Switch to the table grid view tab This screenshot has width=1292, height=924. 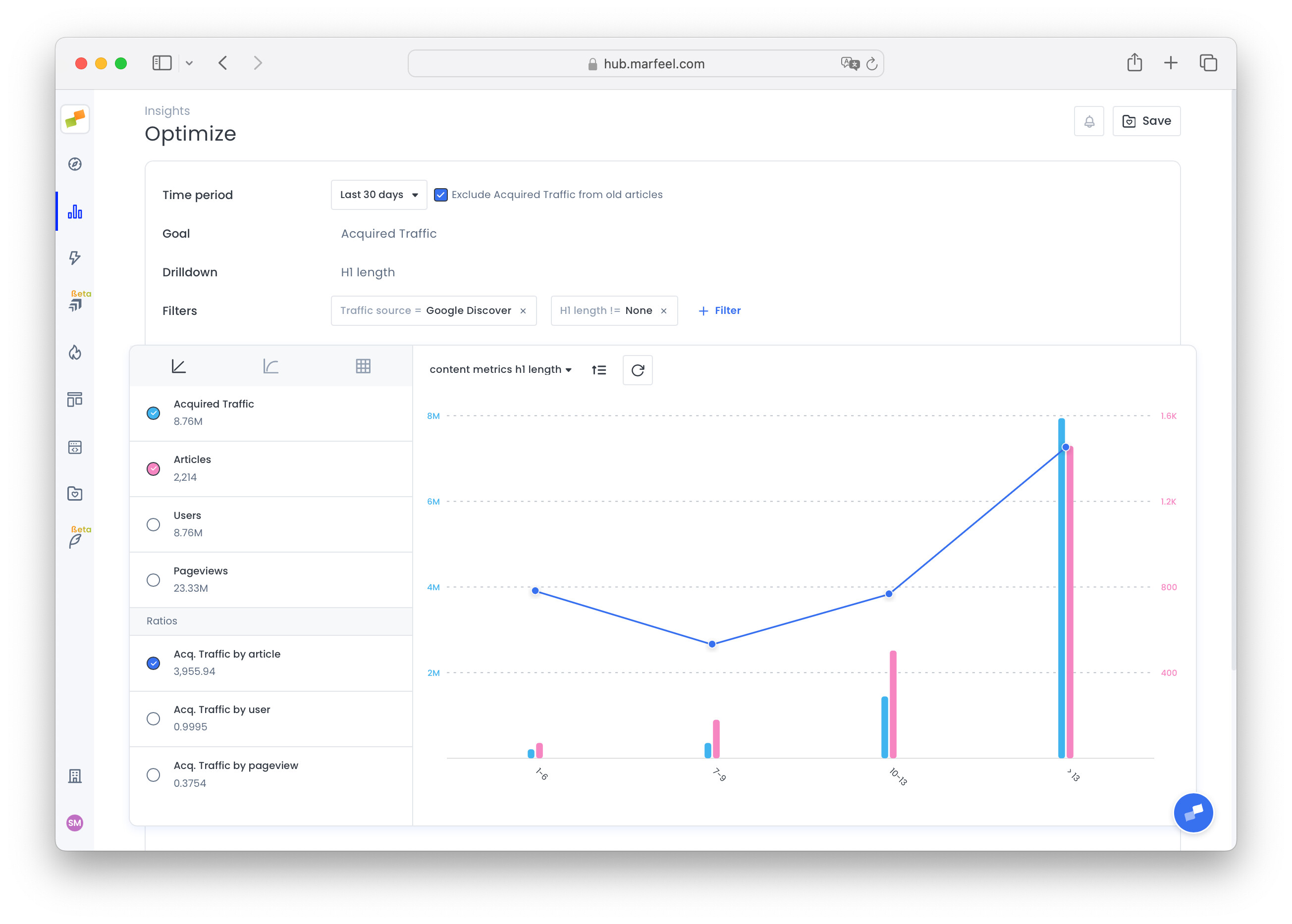click(363, 366)
